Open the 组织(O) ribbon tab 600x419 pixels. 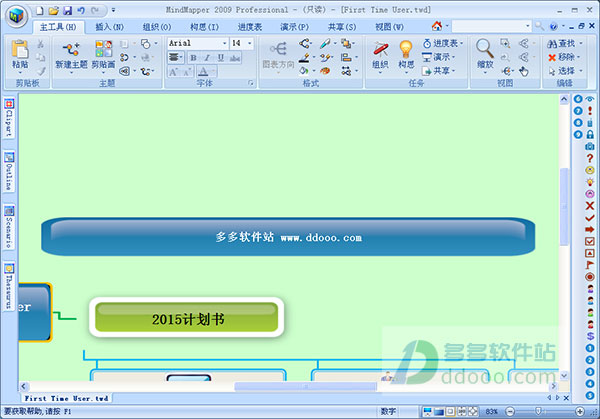157,27
